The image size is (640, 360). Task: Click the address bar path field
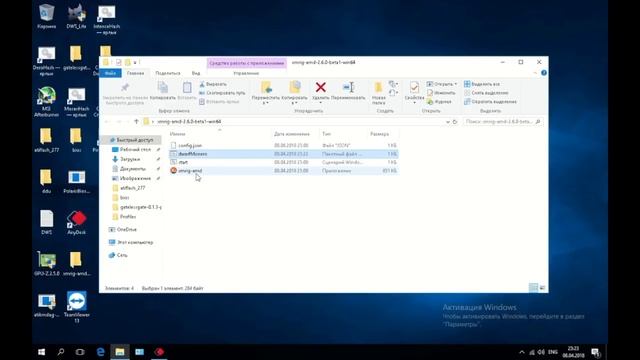pos(297,122)
